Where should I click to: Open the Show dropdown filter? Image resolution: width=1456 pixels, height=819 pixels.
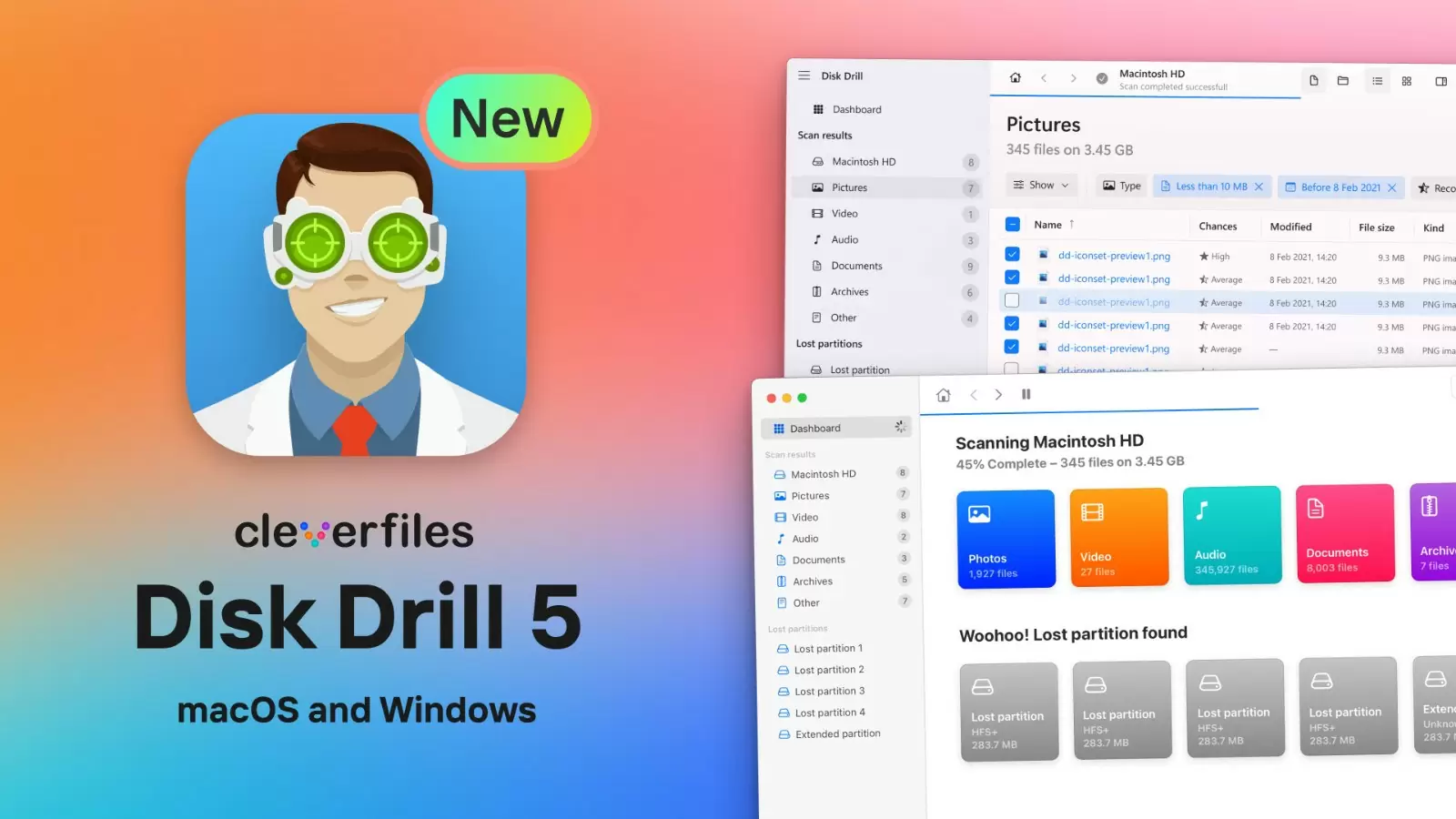[1042, 185]
